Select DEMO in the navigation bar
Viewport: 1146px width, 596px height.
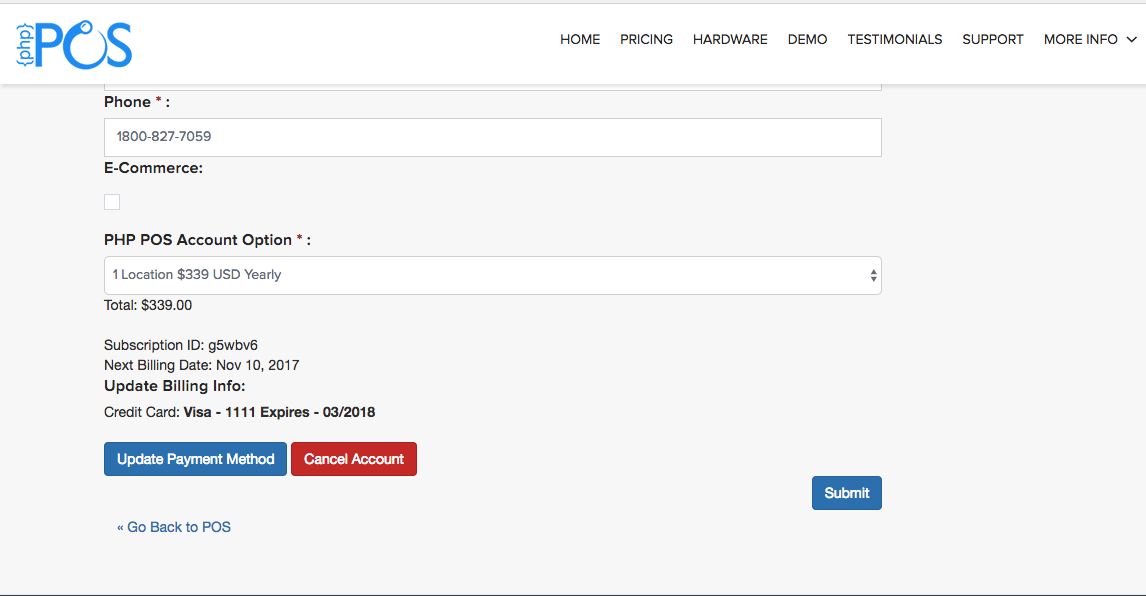pos(807,40)
